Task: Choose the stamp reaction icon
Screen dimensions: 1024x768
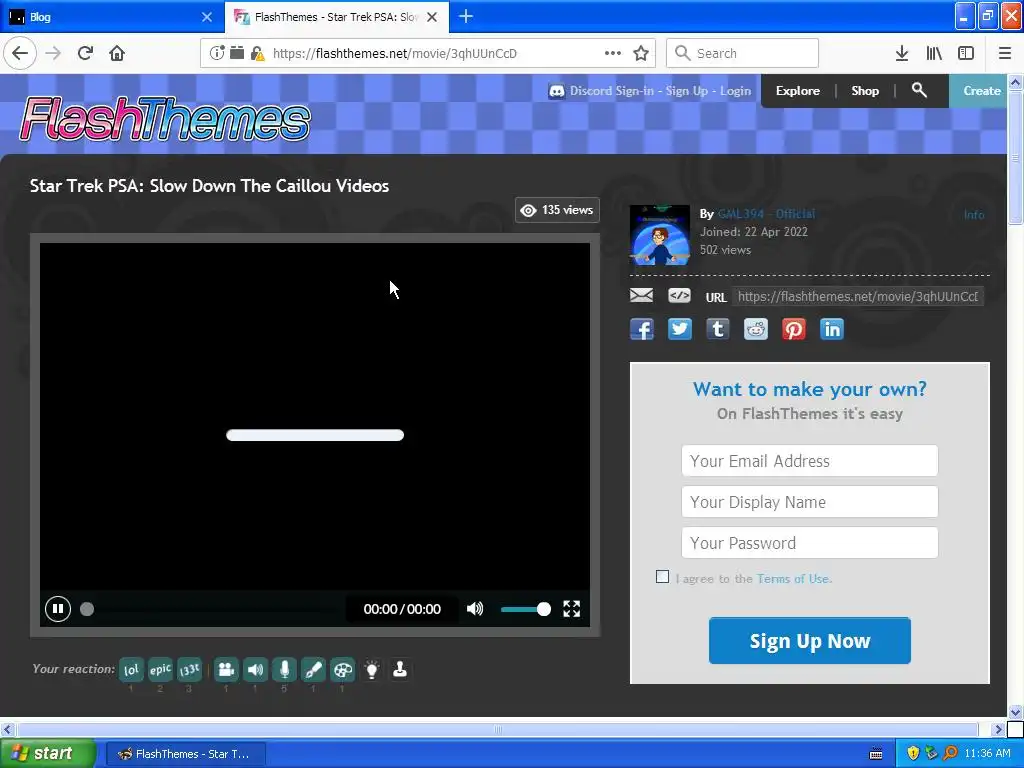Action: (400, 669)
